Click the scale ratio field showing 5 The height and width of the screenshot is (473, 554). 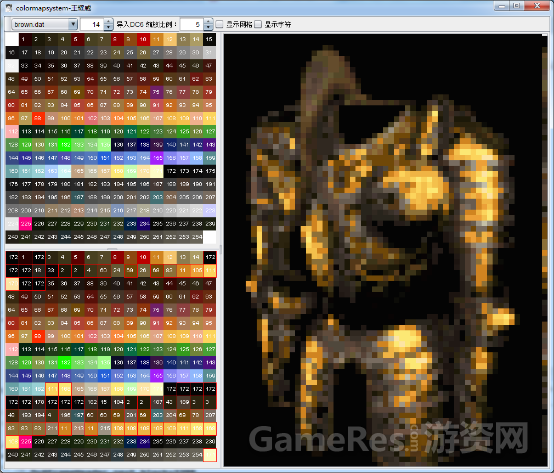coord(193,24)
